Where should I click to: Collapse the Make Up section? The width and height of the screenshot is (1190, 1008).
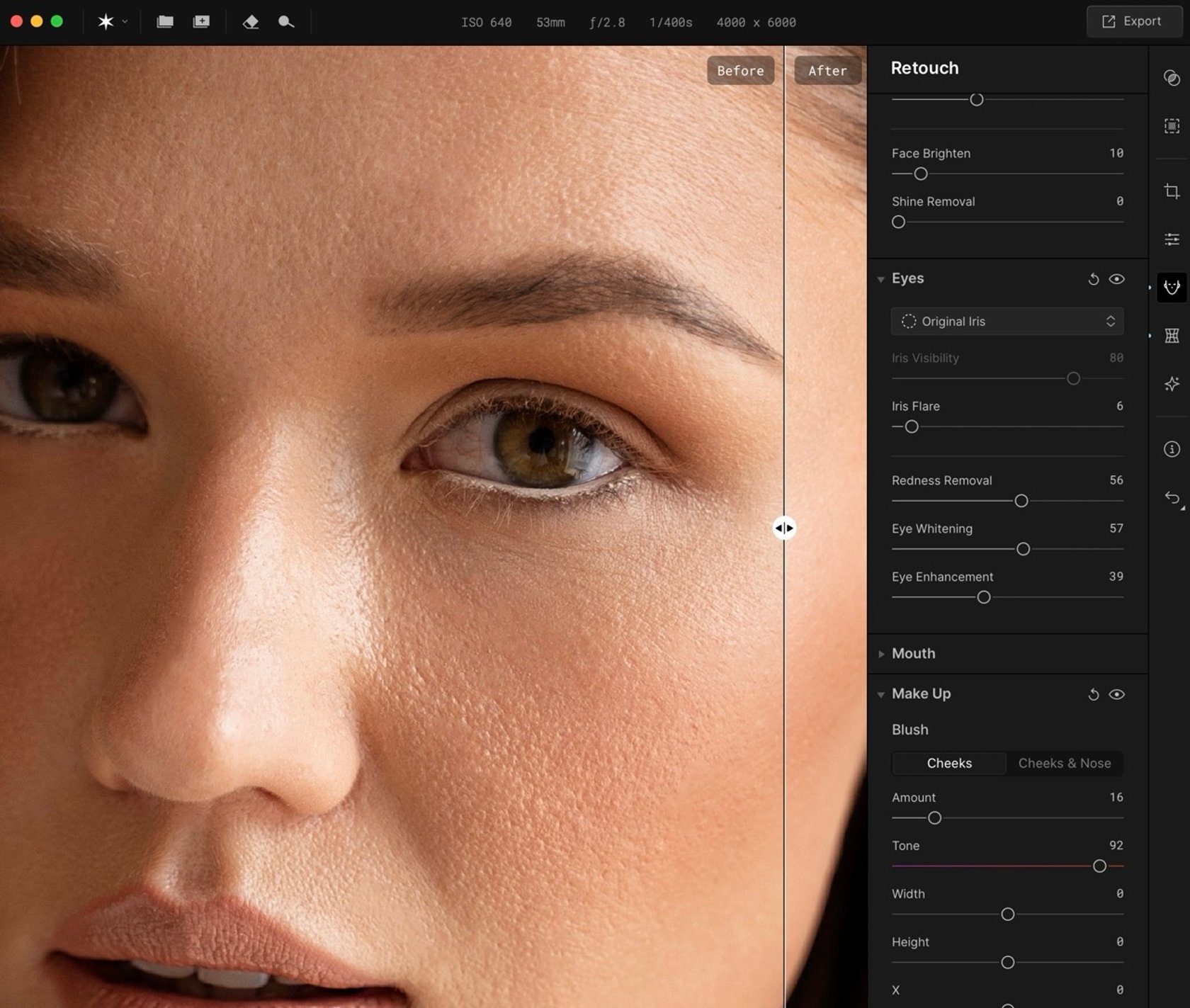881,694
